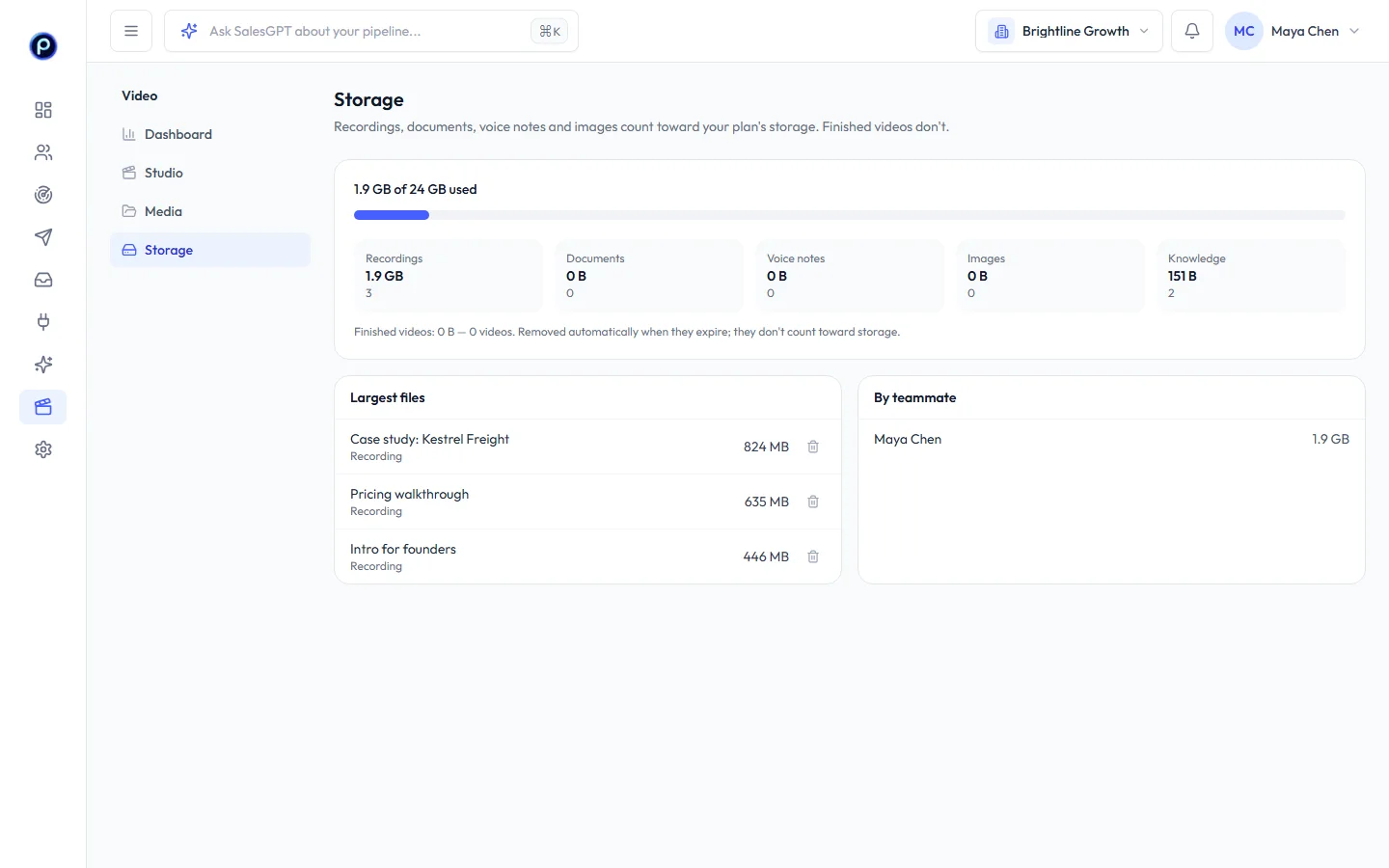Click the 824 MB size value

(766, 447)
